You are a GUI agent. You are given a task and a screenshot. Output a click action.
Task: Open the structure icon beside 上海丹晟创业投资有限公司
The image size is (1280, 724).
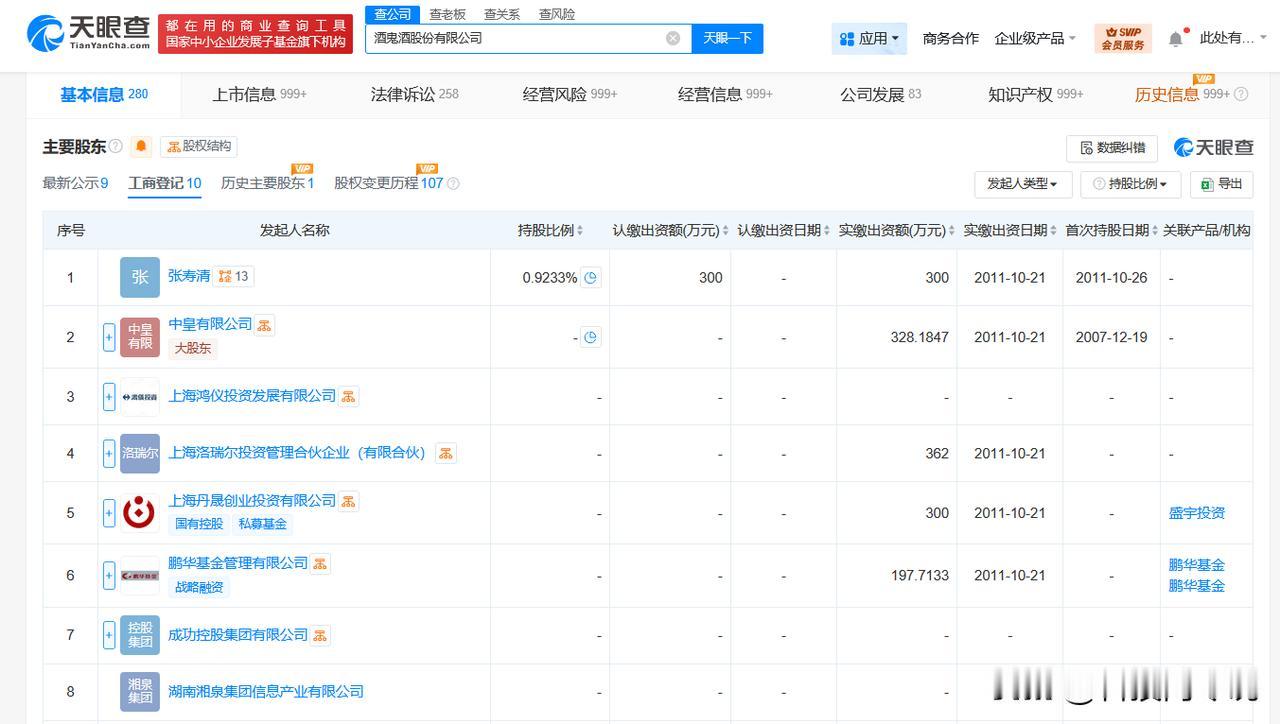348,501
